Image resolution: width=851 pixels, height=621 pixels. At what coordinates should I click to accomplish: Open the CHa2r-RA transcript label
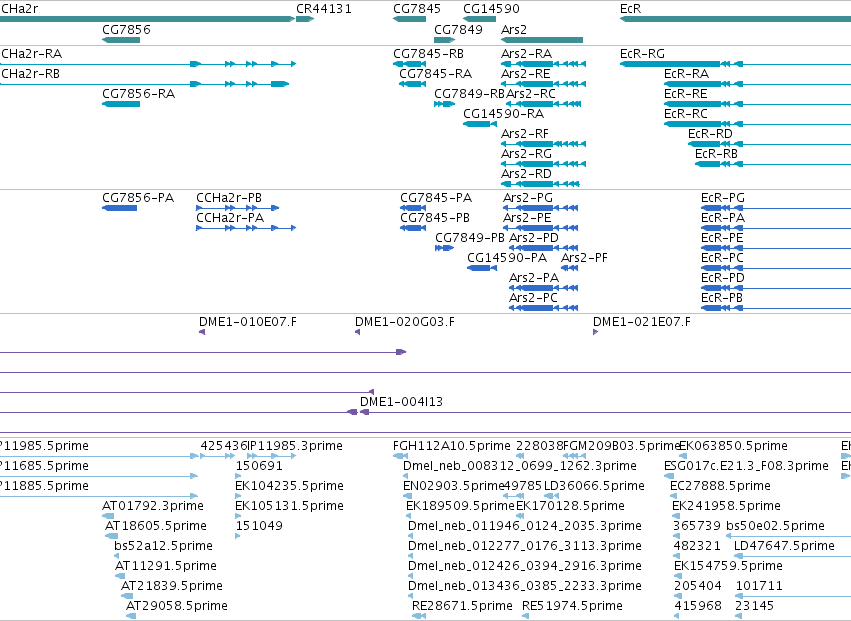tap(31, 54)
